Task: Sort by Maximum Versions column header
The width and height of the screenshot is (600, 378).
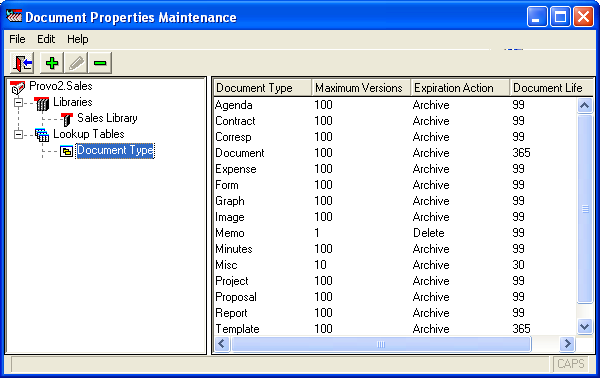Action: click(x=361, y=88)
